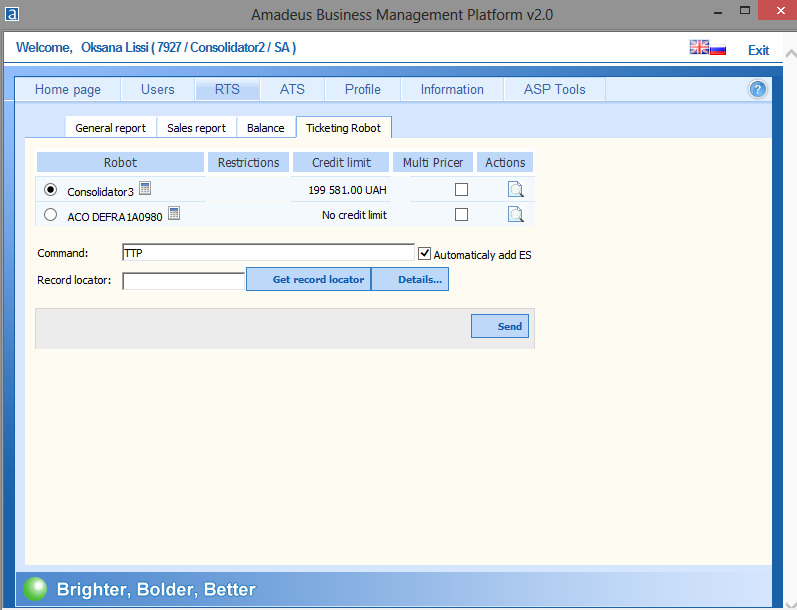This screenshot has width=797, height=610.
Task: Switch to Balance tab
Action: click(265, 128)
